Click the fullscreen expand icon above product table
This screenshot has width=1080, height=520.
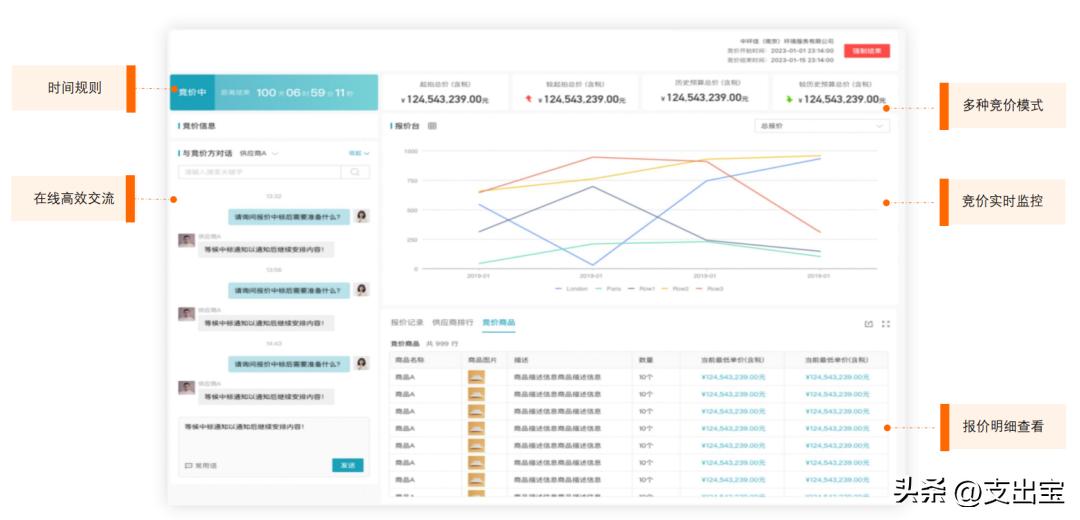pos(886,324)
